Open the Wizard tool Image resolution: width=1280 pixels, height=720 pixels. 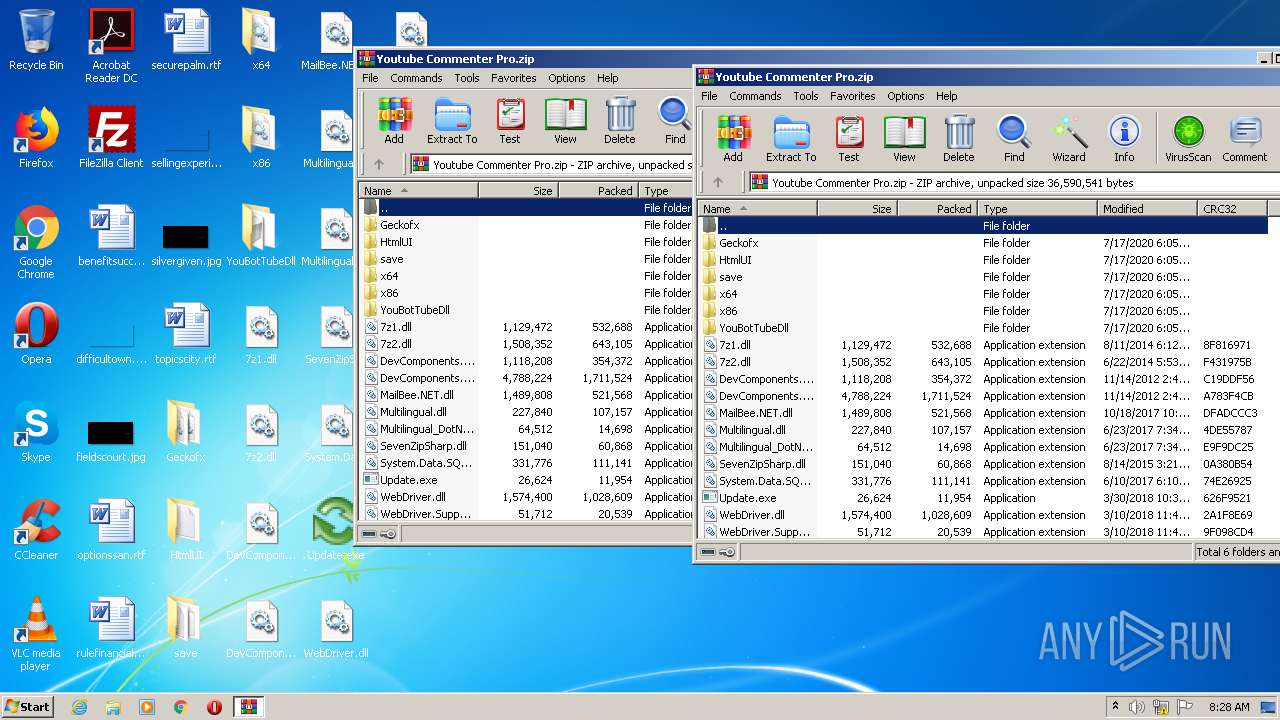click(x=1068, y=138)
